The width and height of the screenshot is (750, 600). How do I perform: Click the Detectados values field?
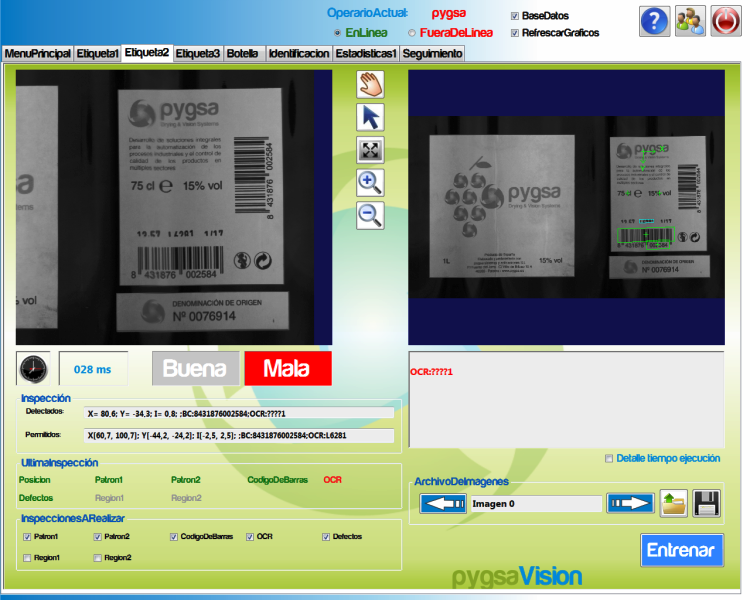point(239,413)
